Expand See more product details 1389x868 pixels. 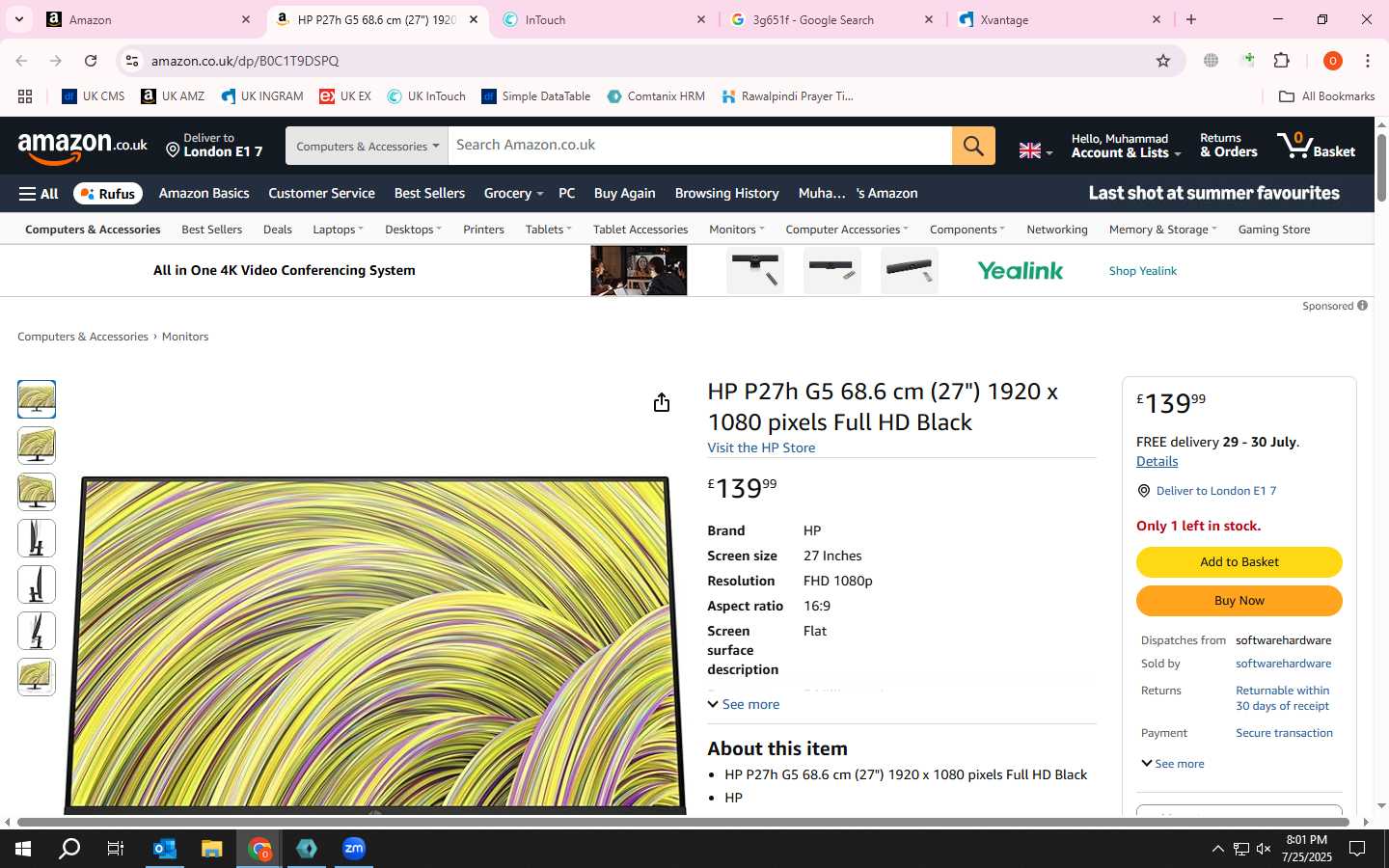click(744, 705)
